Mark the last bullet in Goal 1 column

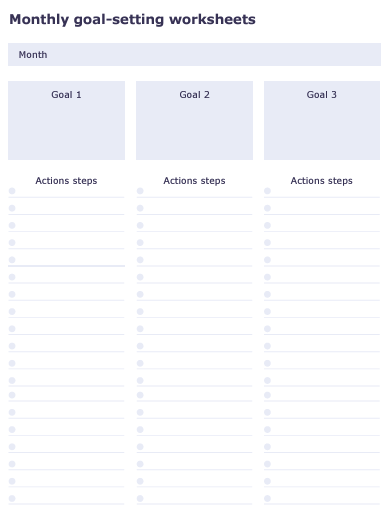point(12,498)
